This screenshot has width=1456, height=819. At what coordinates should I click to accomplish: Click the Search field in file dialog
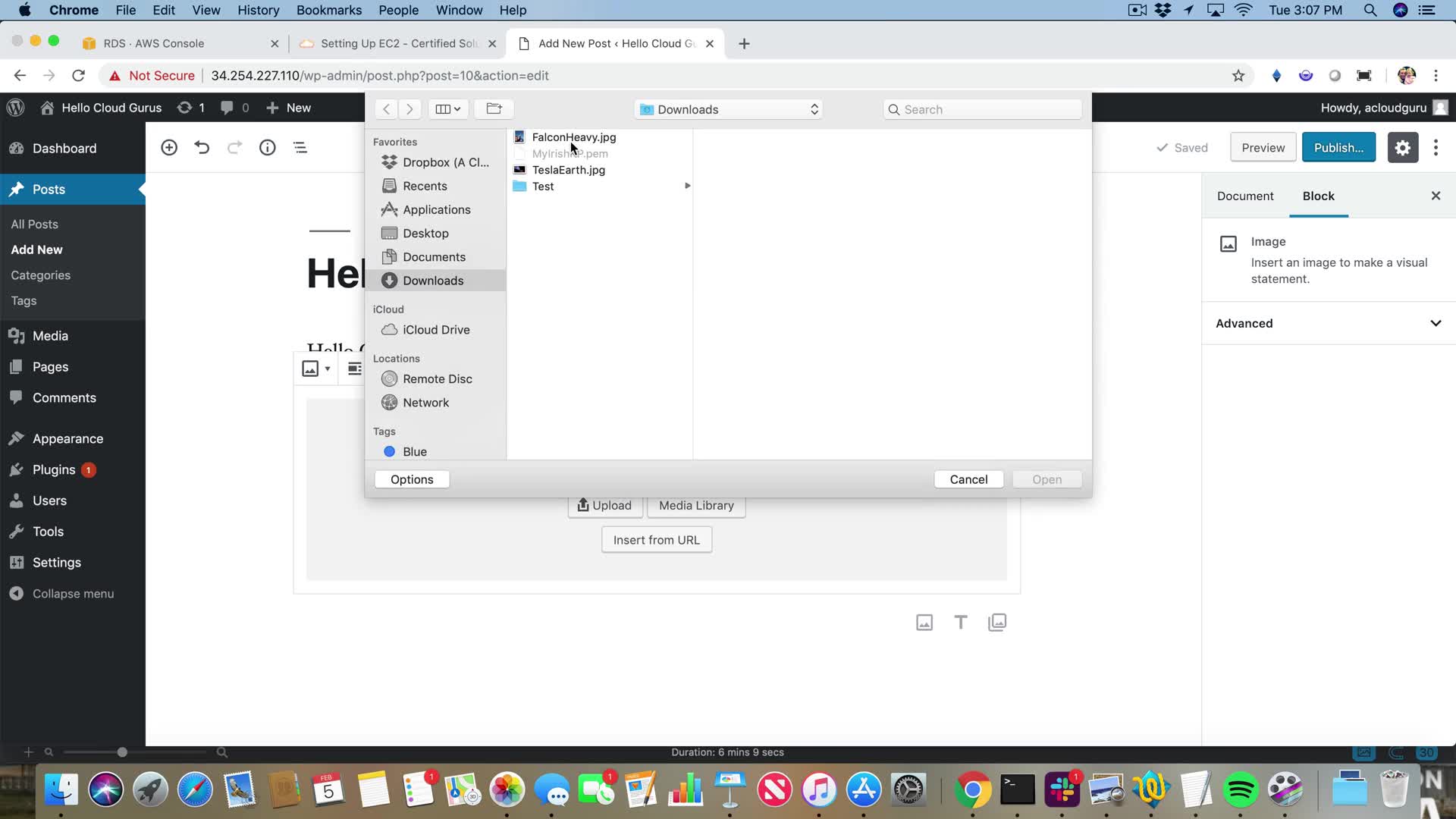point(983,109)
